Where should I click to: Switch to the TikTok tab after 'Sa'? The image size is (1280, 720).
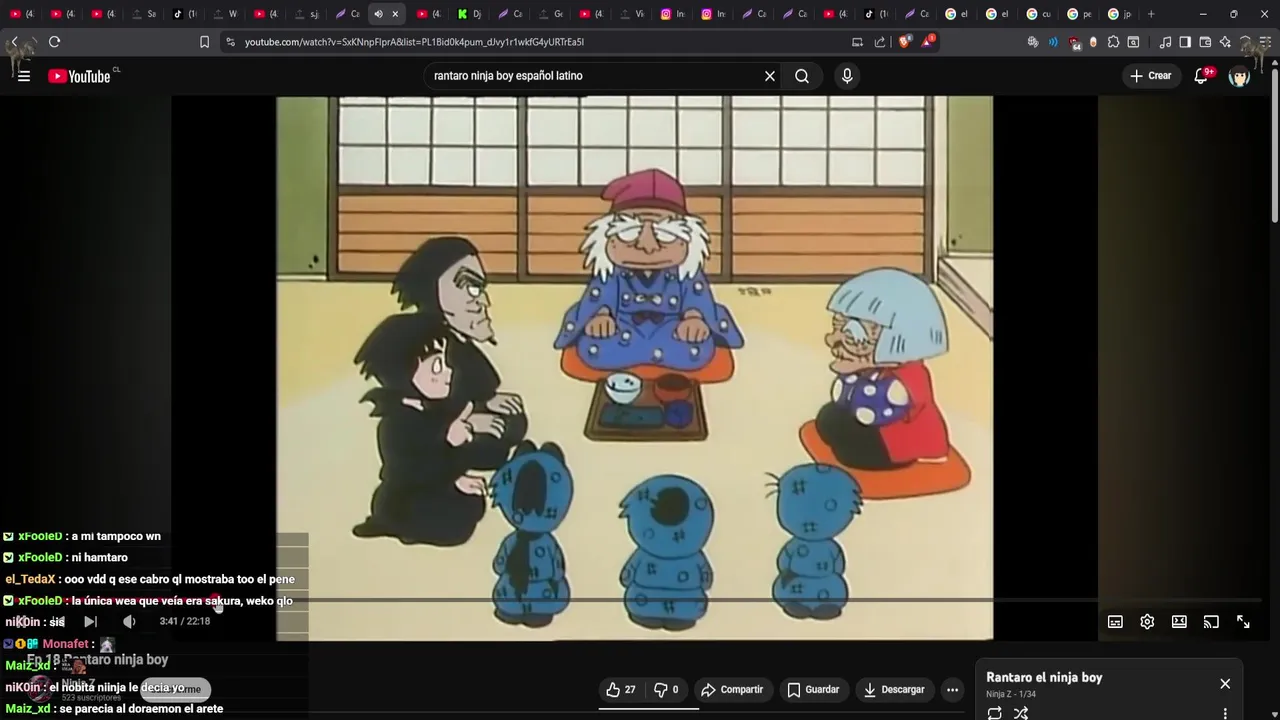pos(186,14)
